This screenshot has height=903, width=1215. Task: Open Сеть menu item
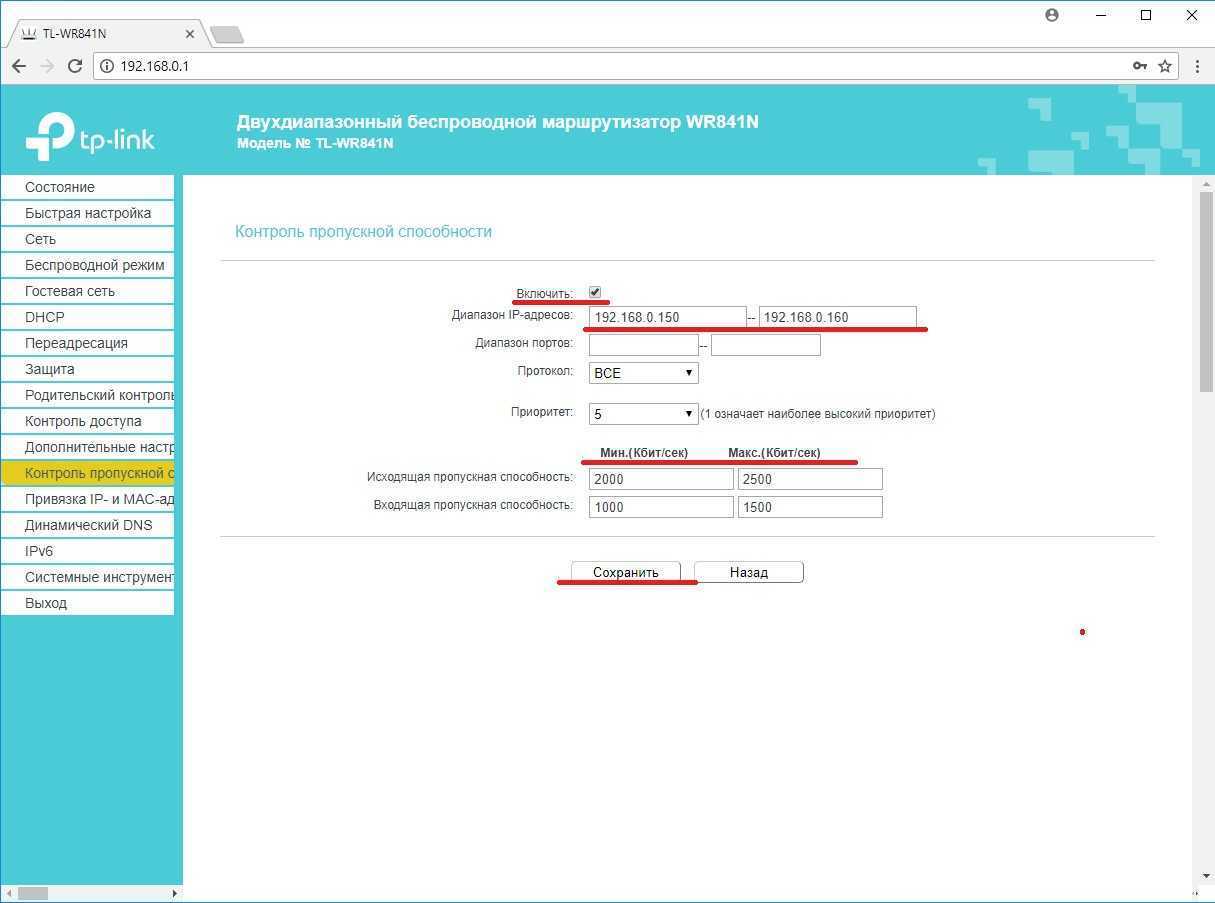[x=88, y=239]
